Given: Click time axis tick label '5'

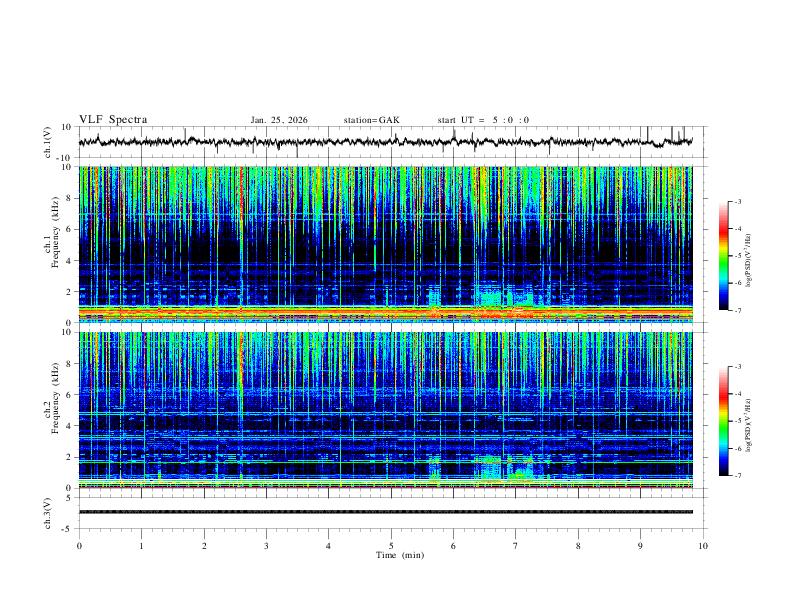Looking at the screenshot, I should coord(391,546).
